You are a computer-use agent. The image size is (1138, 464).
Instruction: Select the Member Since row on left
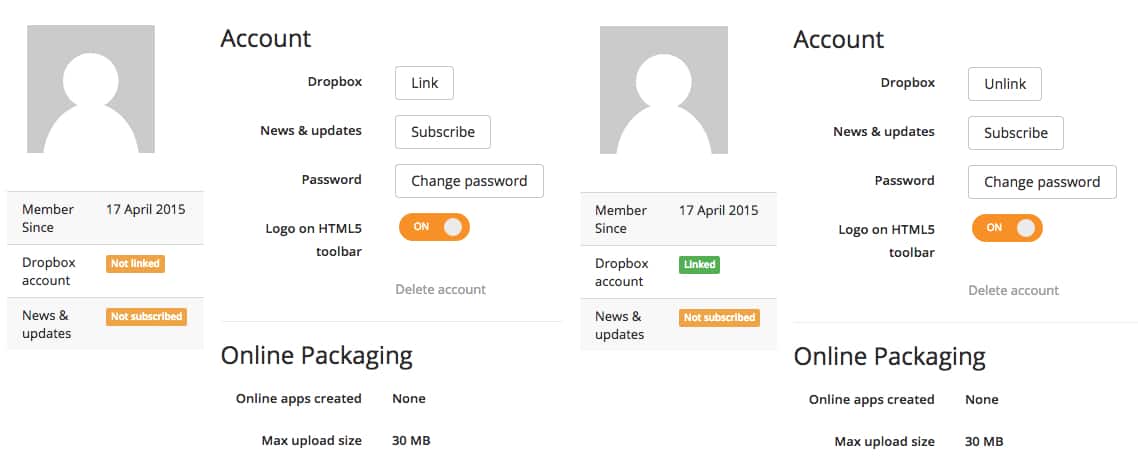click(x=105, y=218)
